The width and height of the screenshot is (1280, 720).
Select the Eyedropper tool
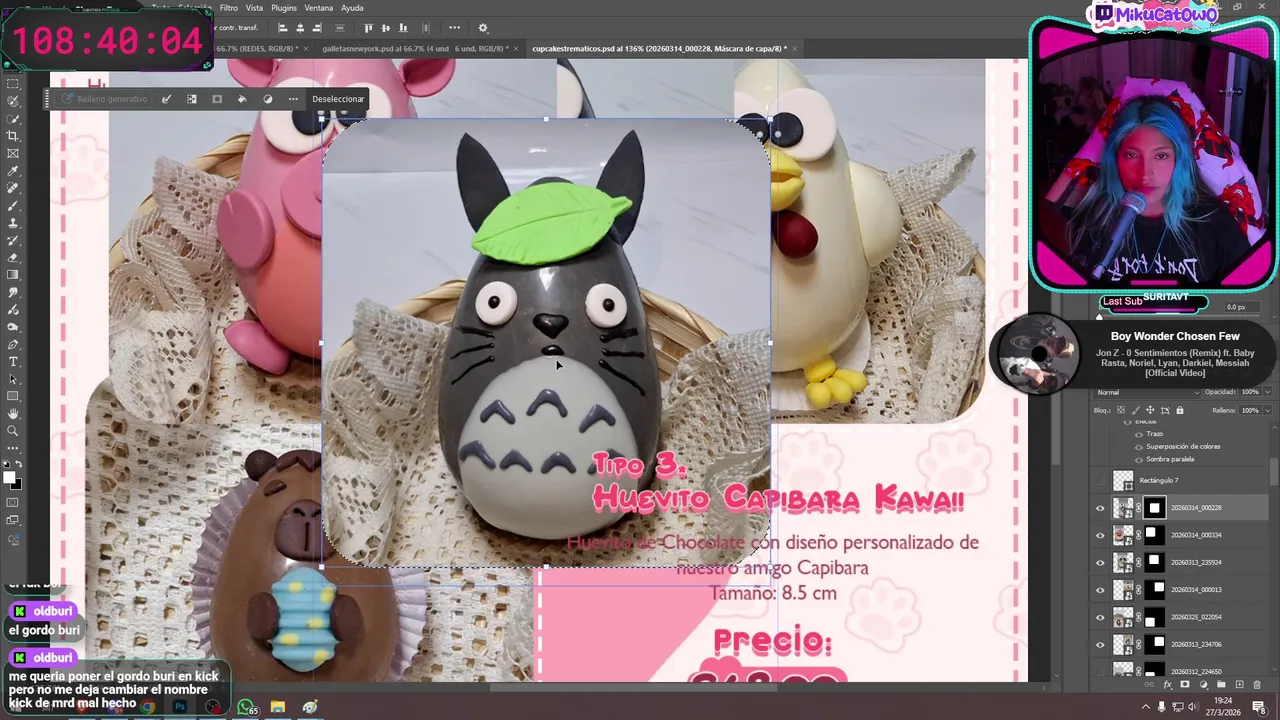pos(13,171)
